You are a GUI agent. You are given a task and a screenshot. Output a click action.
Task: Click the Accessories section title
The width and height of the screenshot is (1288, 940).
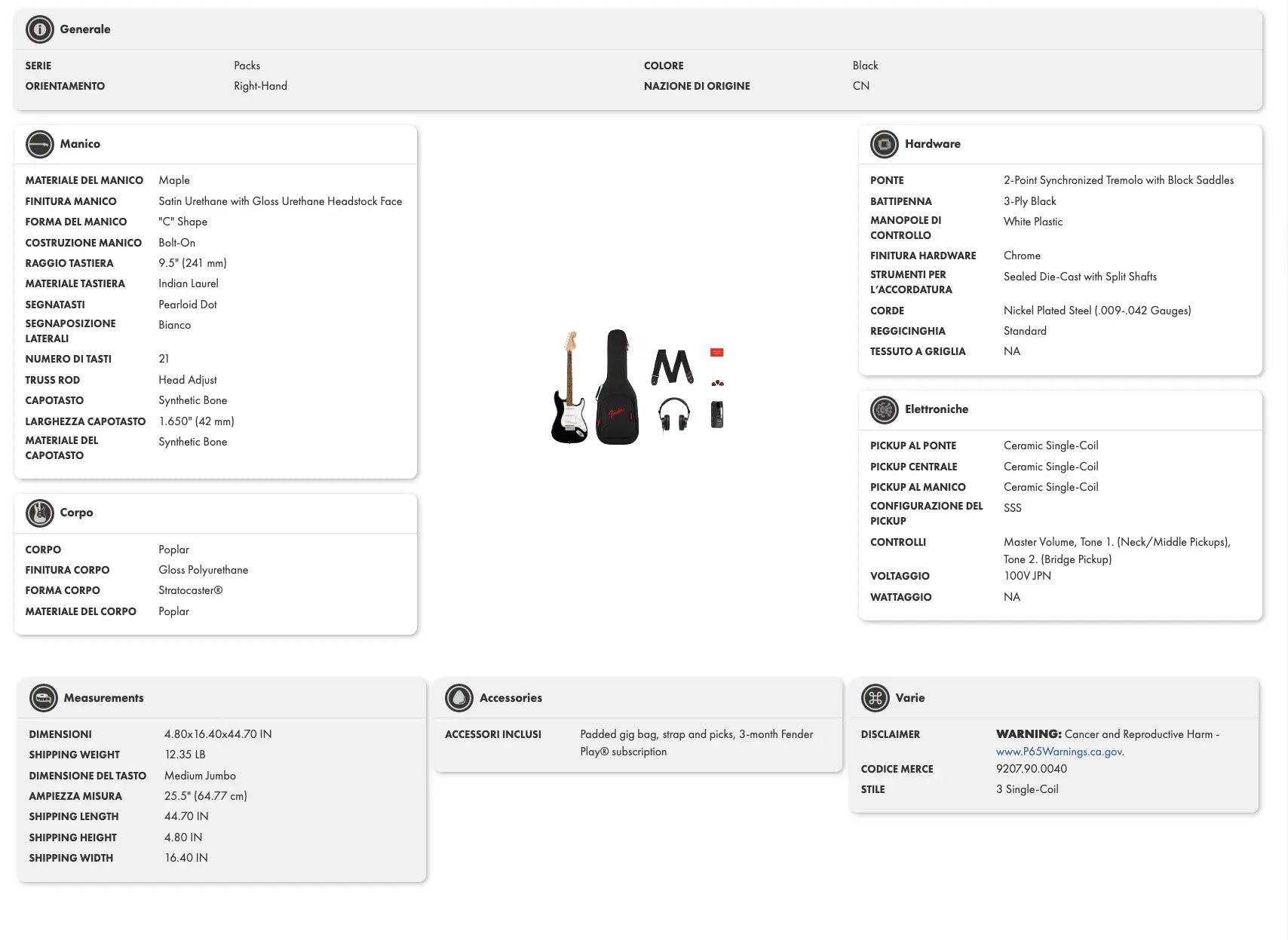click(511, 698)
